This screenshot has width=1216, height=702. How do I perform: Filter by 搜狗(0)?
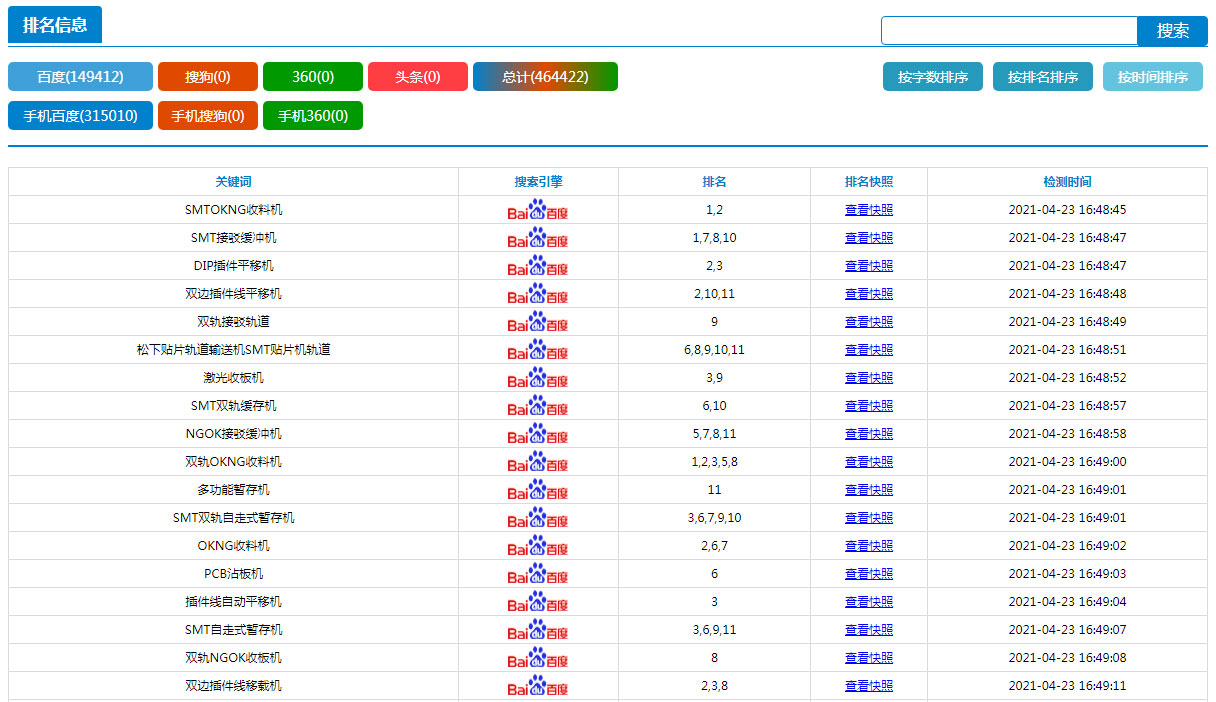point(208,77)
